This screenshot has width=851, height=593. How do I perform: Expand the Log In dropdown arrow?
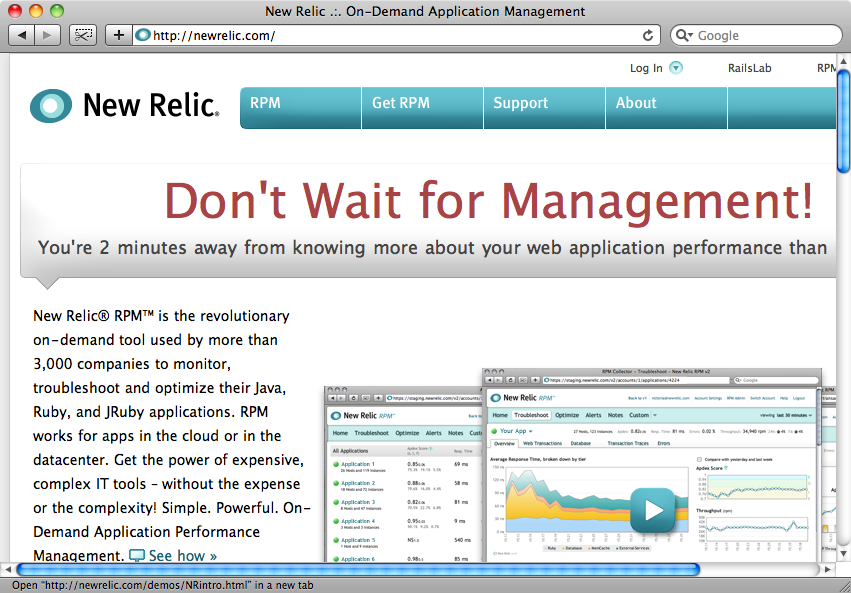(x=676, y=67)
